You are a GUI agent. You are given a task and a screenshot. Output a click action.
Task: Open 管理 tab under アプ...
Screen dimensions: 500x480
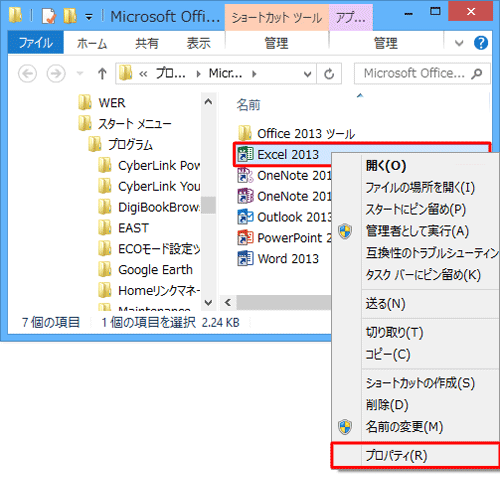[x=386, y=43]
